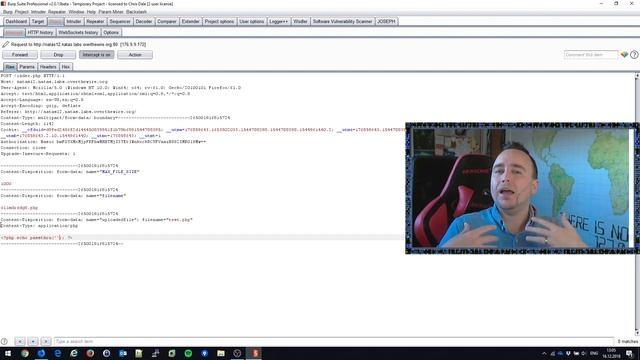The width and height of the screenshot is (640, 360).
Task: Launch Google Chrome from the taskbar
Action: coord(25,353)
